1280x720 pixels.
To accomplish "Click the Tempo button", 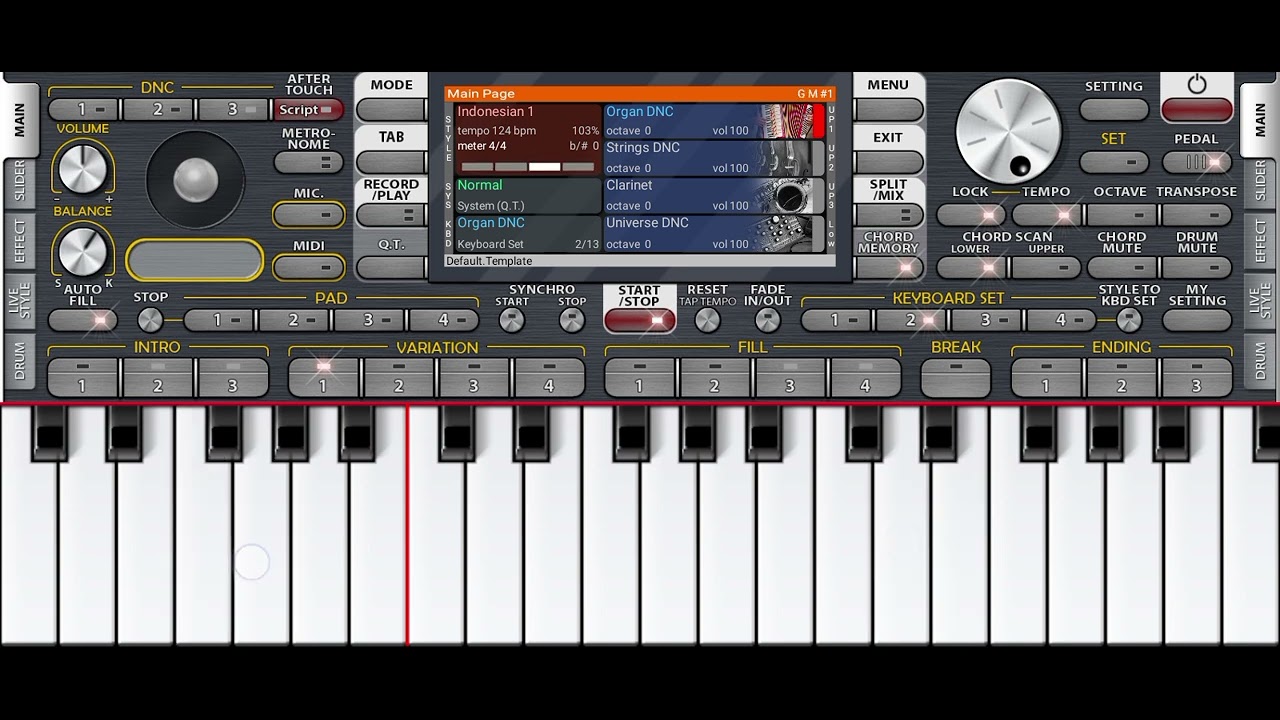I will coord(1046,215).
